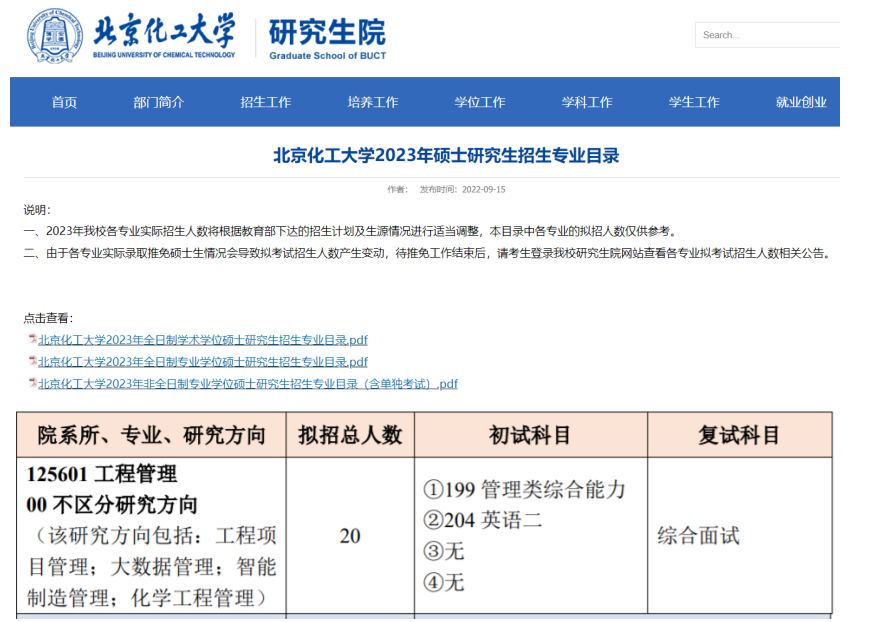
Task: Open the 非全日制专业学位 (含单独考试) PDF link
Action: 248,383
